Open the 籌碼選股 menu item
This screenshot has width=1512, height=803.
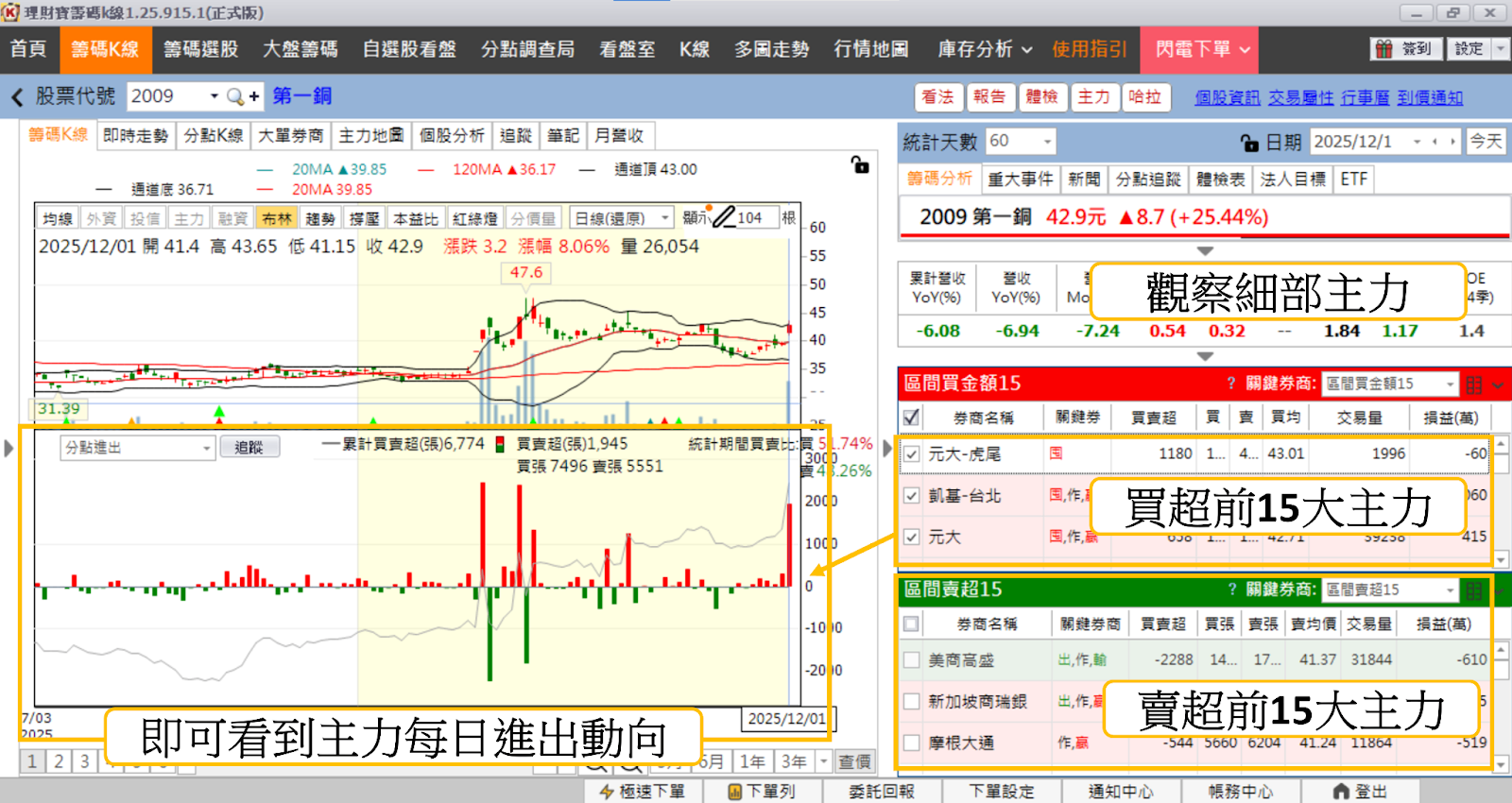(200, 49)
